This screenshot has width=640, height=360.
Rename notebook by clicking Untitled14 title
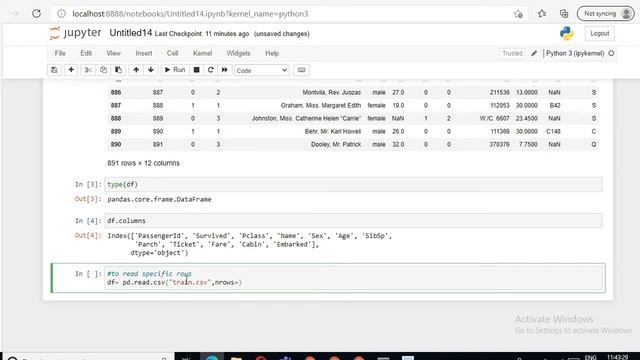[131, 33]
